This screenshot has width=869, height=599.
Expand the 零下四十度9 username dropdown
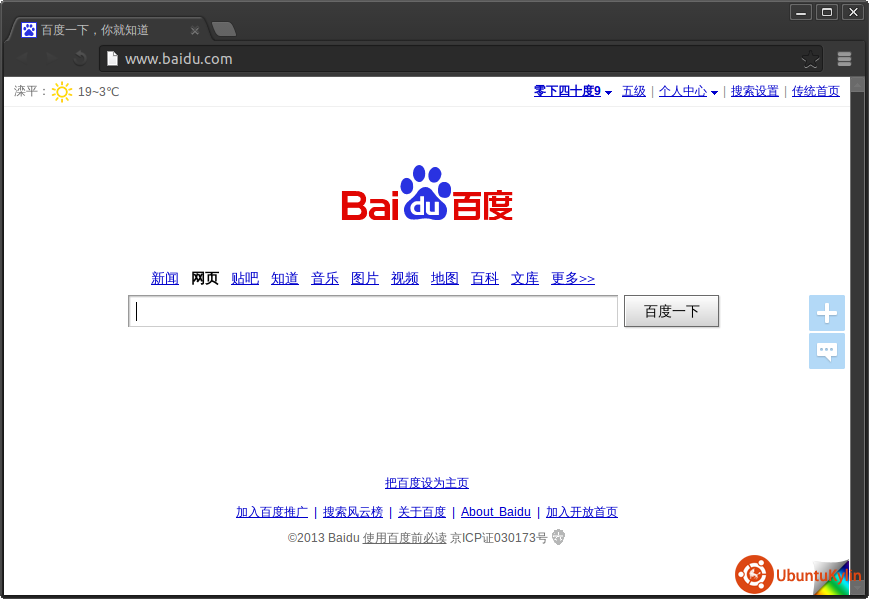(608, 92)
